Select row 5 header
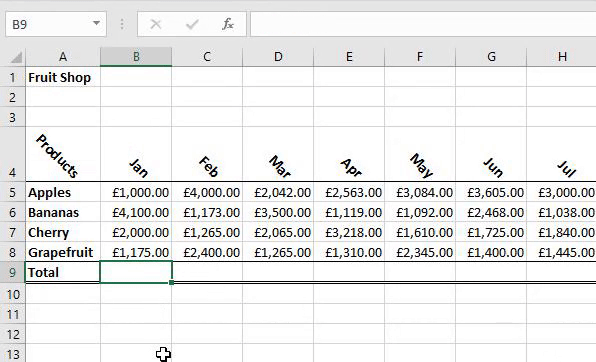Viewport: 596px width, 362px height. tap(13, 192)
